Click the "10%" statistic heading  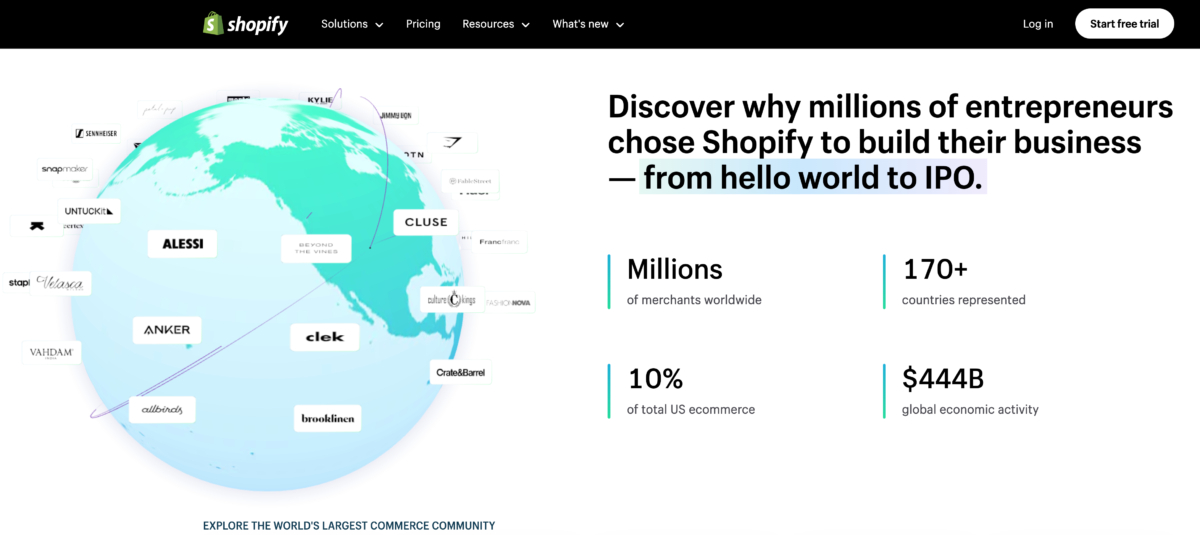(x=655, y=379)
